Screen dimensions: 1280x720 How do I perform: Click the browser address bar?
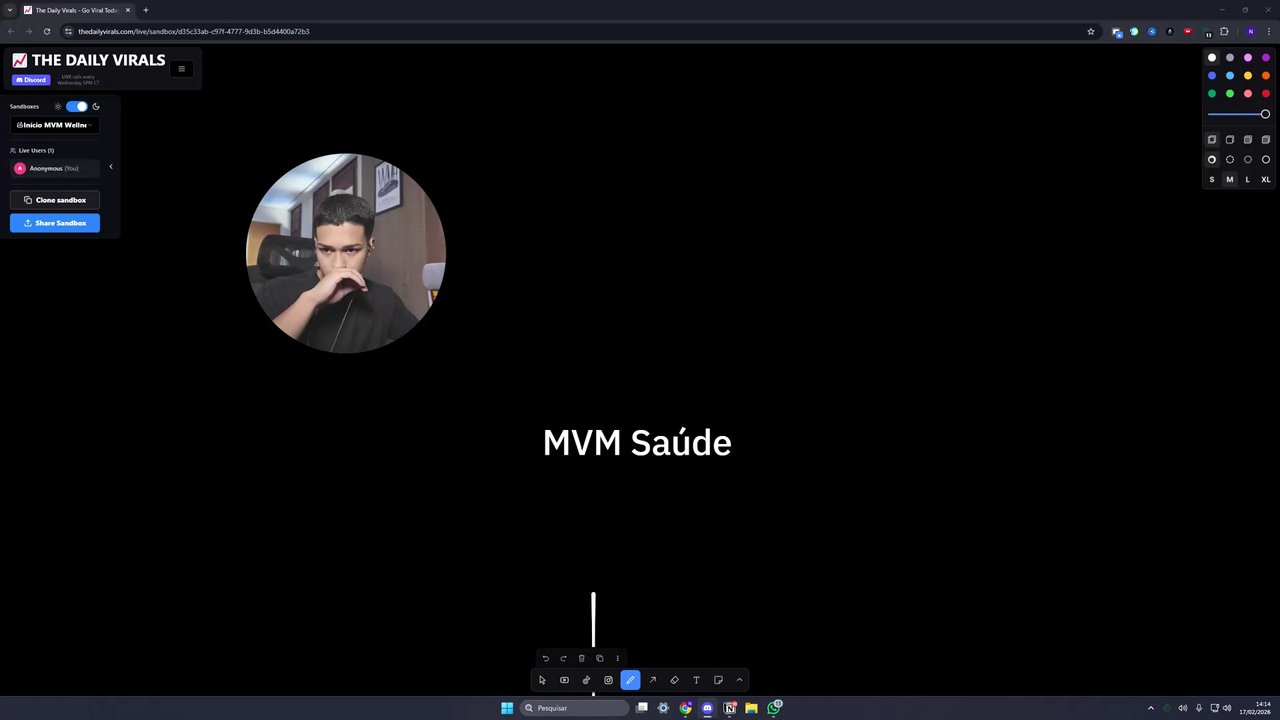(x=580, y=31)
